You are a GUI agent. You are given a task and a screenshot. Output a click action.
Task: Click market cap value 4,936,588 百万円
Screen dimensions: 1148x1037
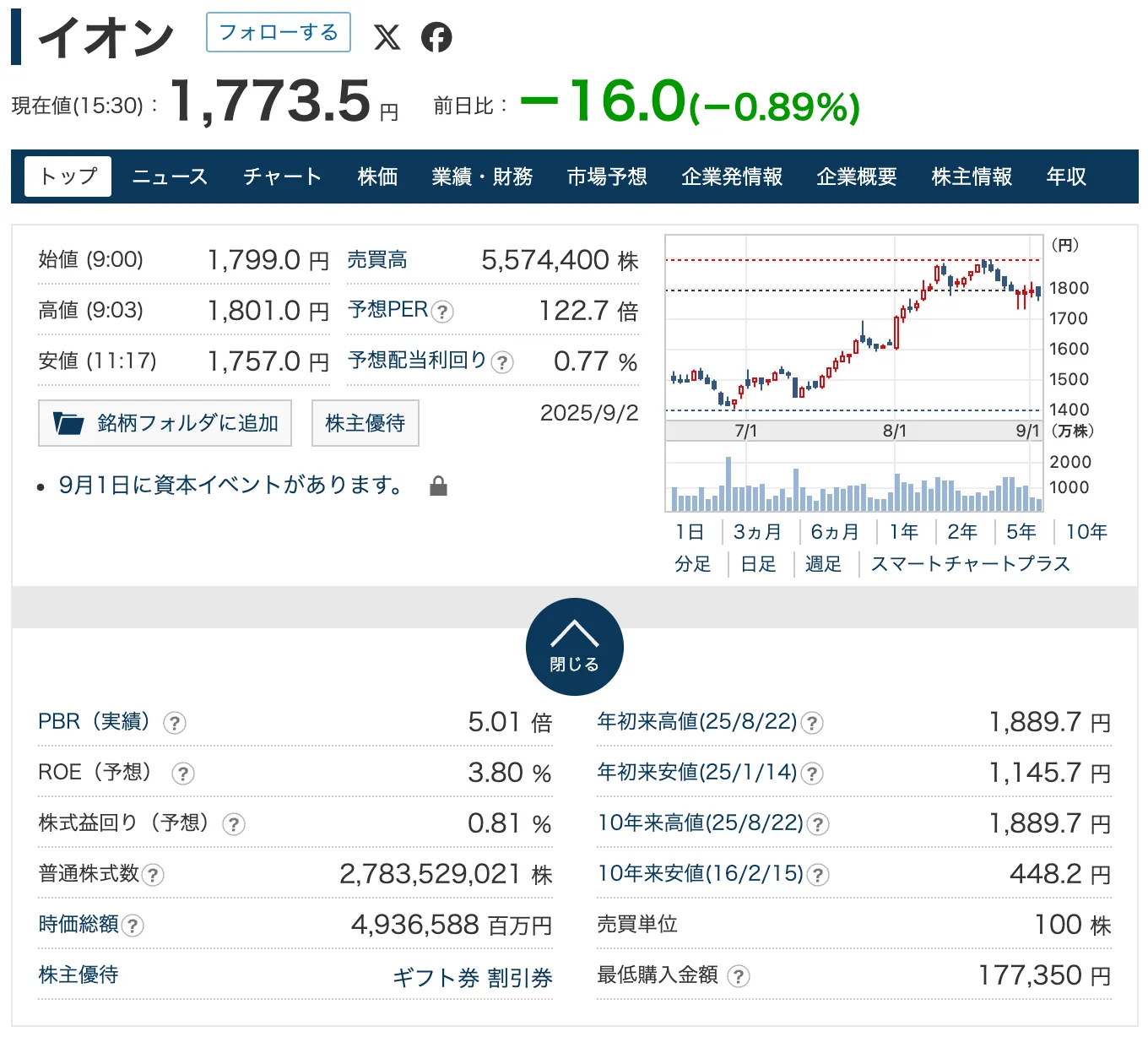[452, 925]
